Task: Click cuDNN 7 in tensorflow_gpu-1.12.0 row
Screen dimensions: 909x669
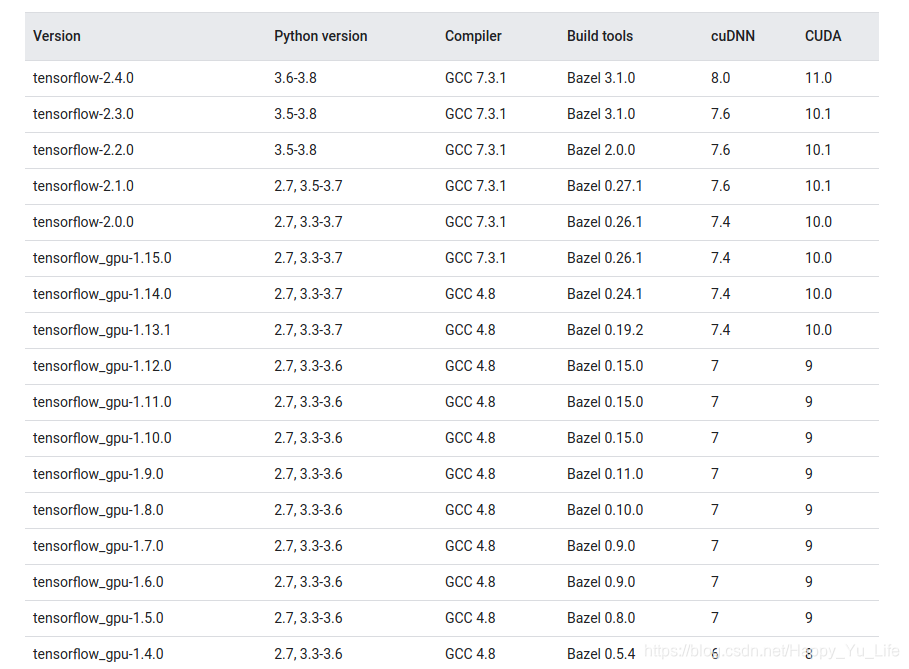Action: pos(715,366)
